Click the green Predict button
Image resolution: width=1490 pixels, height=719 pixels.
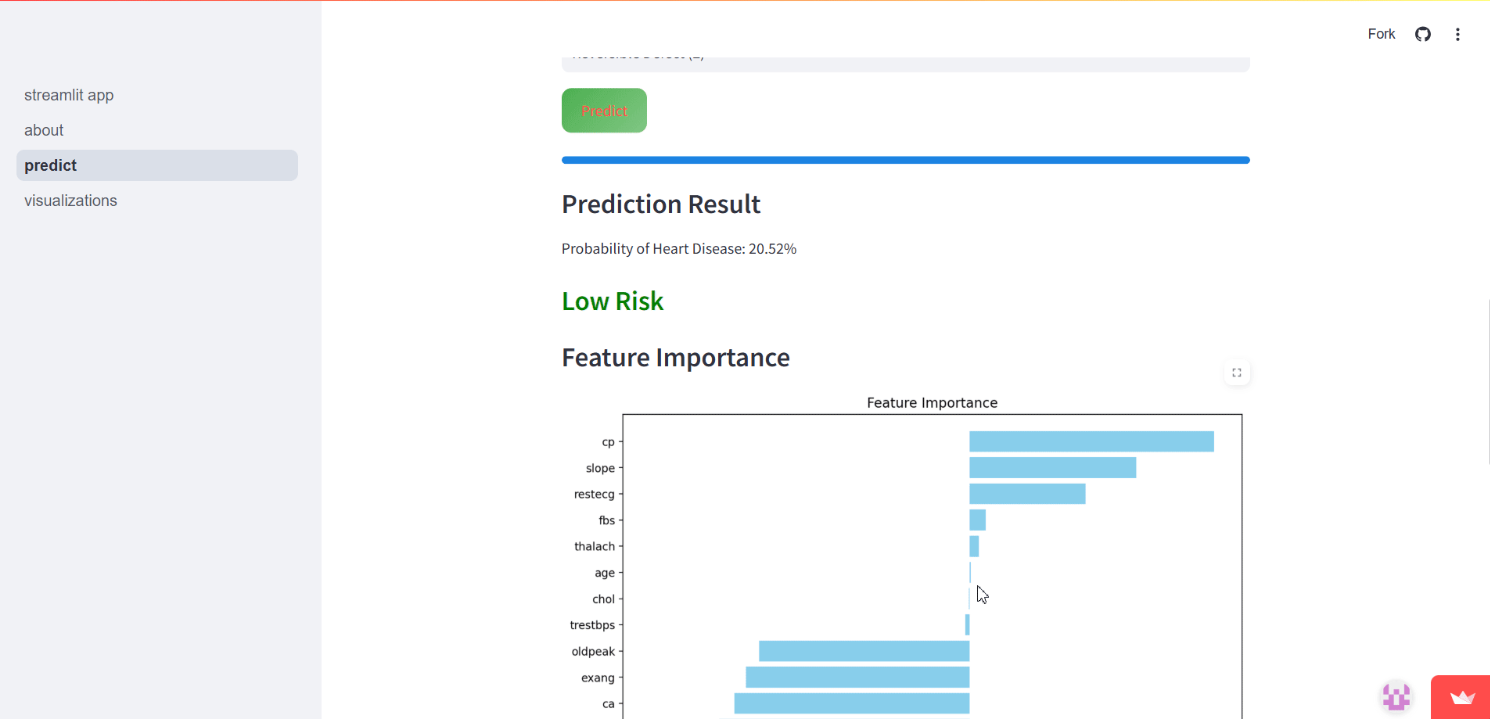pyautogui.click(x=604, y=110)
